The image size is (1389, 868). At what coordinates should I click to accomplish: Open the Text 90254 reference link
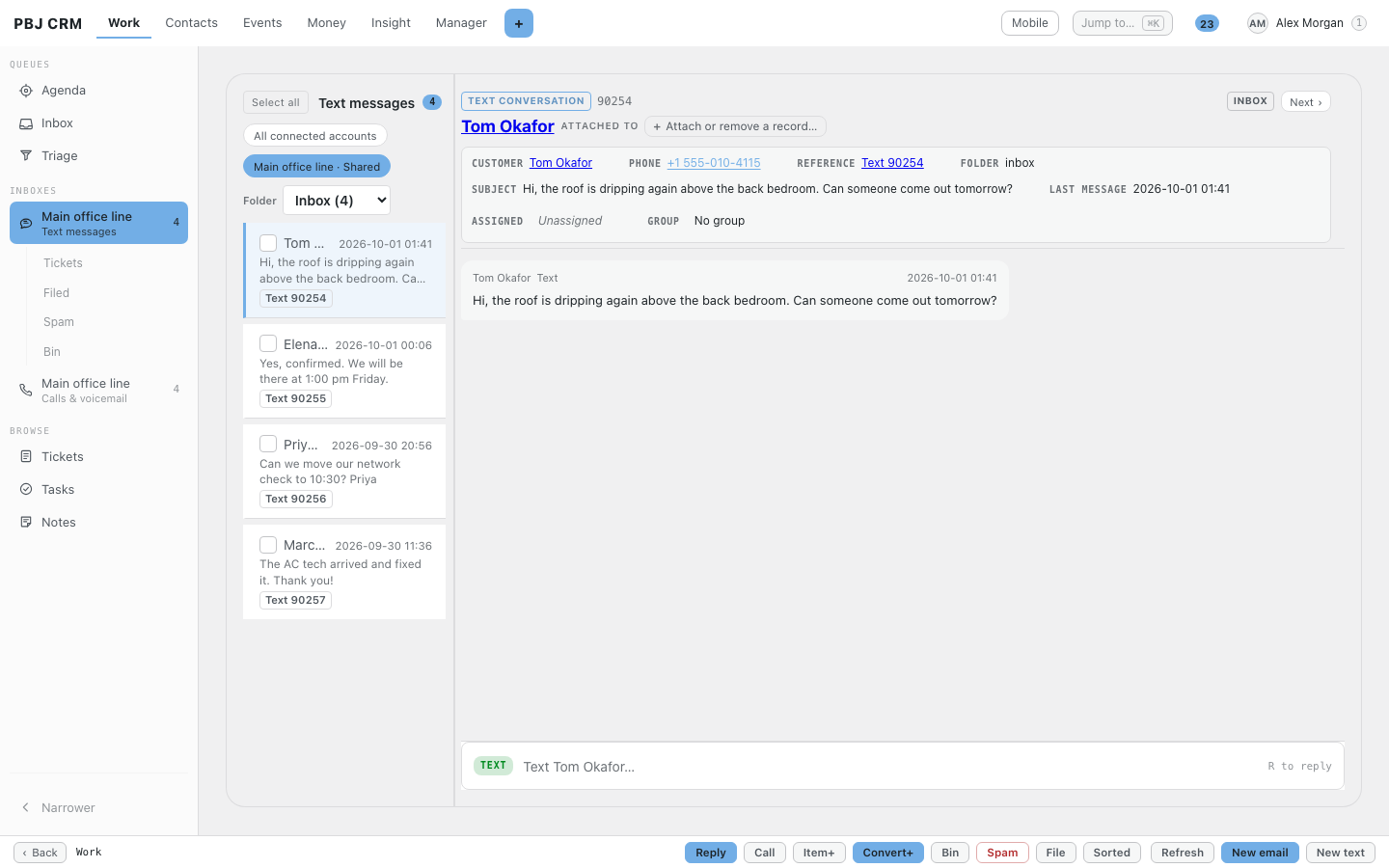(892, 163)
